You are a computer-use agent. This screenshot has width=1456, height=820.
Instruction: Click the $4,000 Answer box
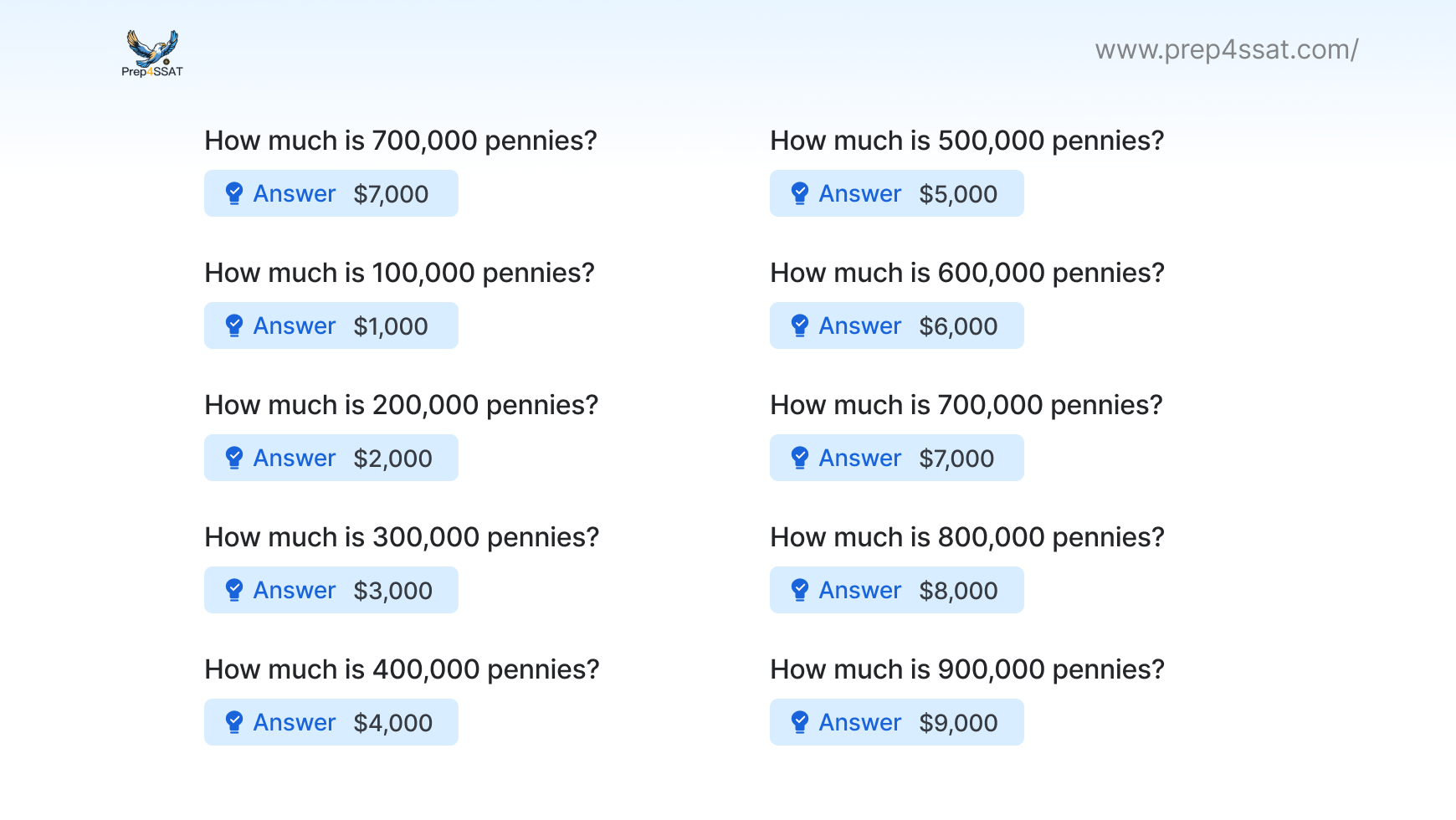pyautogui.click(x=331, y=722)
